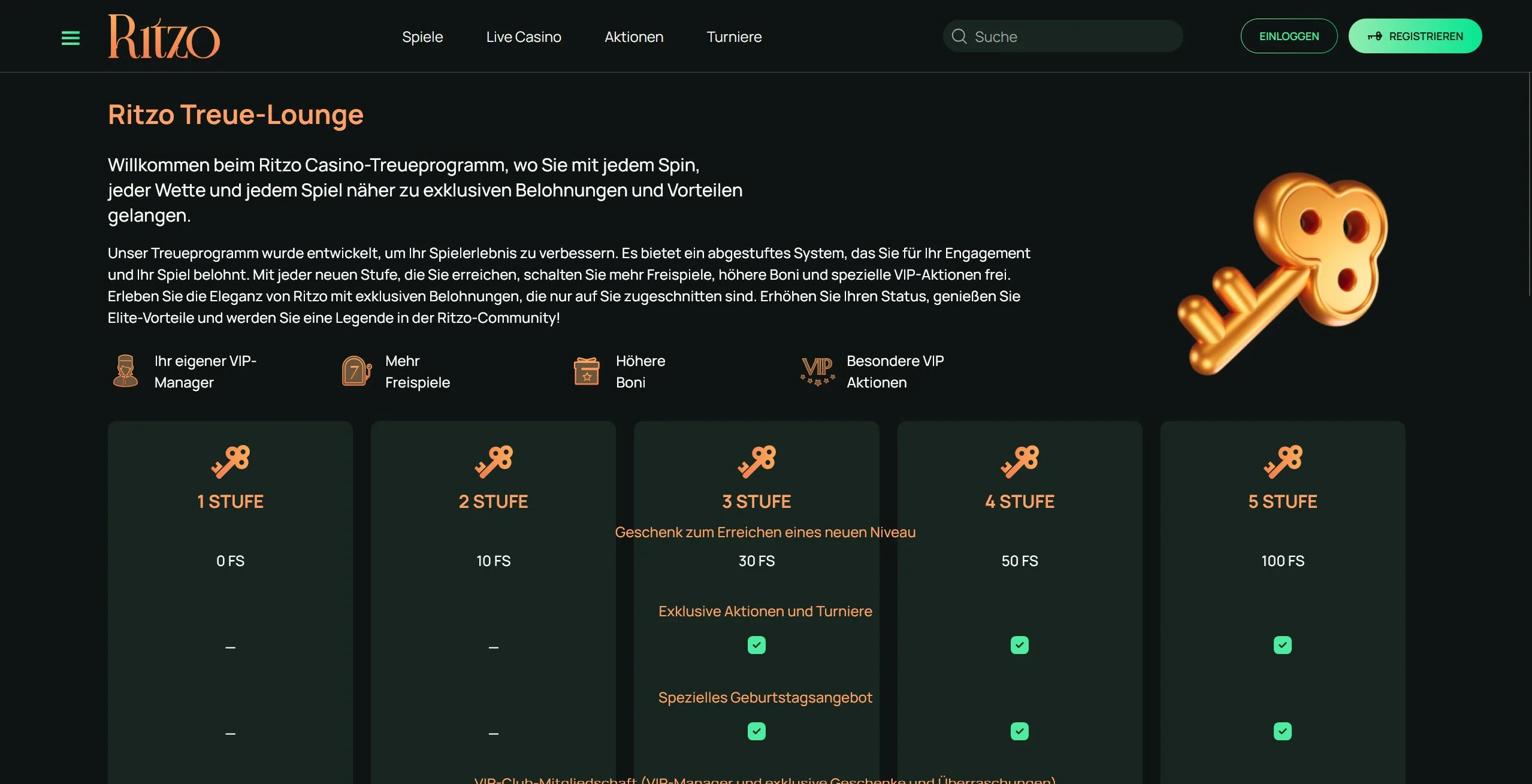Click the key icon in Registrieren button
Image resolution: width=1532 pixels, height=784 pixels.
tap(1374, 37)
